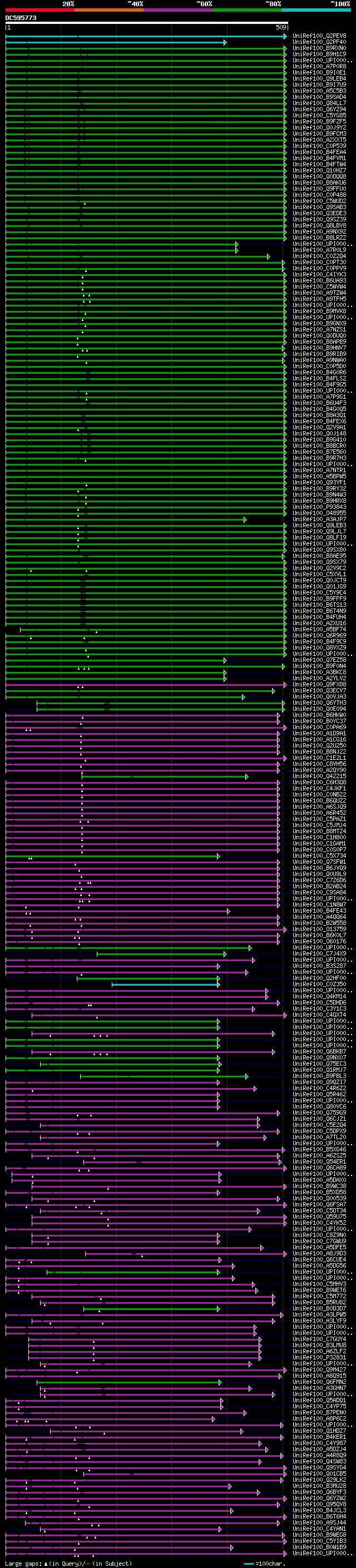This screenshot has width=356, height=1568.
Task: Click hit UniRef100_Q9FX88
Action: pyautogui.click(x=319, y=685)
